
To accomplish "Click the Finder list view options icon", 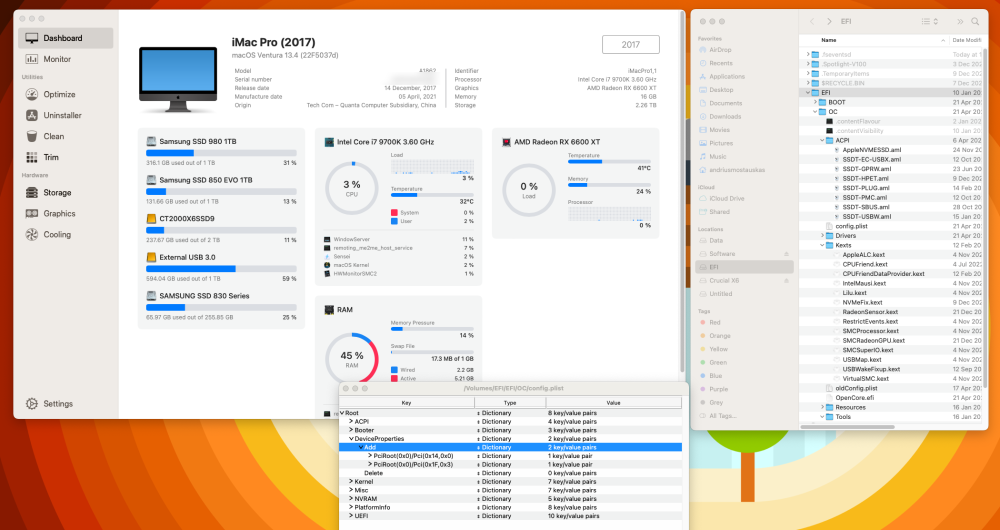I will click(x=929, y=22).
